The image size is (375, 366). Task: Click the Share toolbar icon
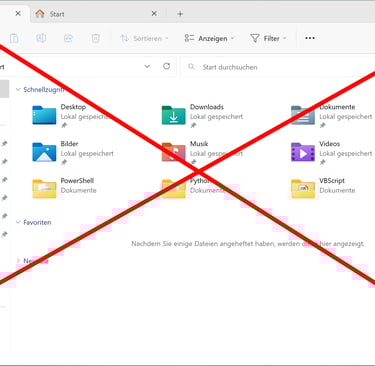coord(68,38)
